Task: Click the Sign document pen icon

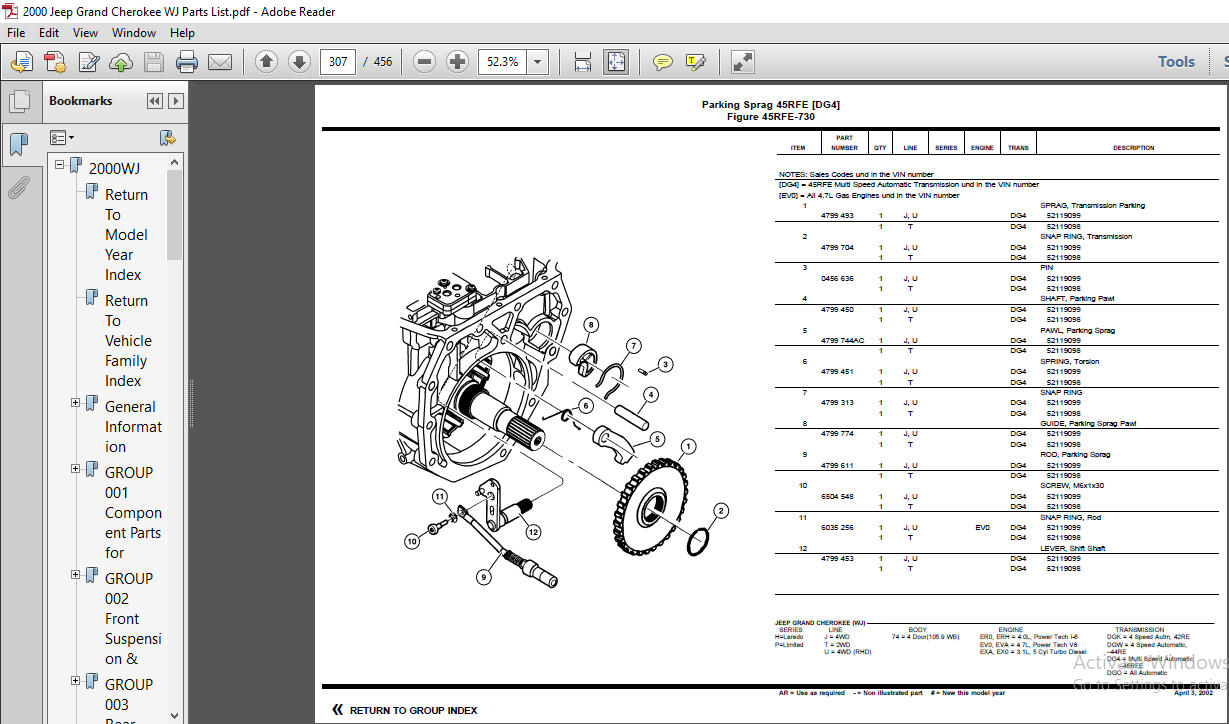Action: pos(89,62)
